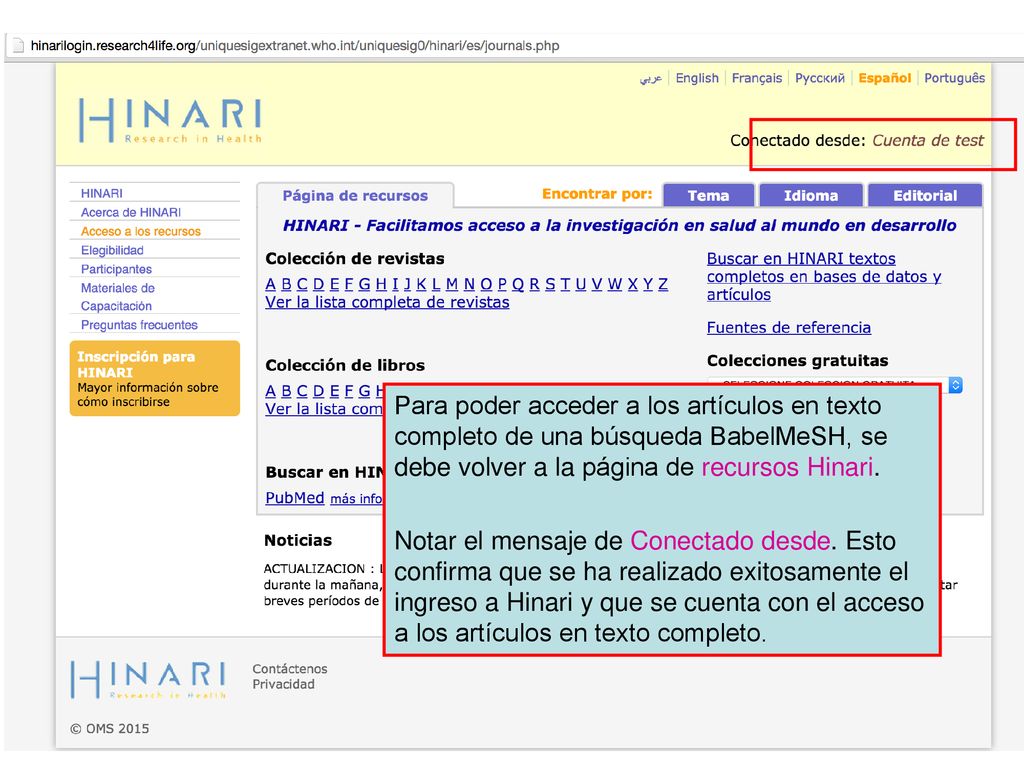Click journal letter M in Colección de revistas
The height and width of the screenshot is (768, 1024).
452,284
